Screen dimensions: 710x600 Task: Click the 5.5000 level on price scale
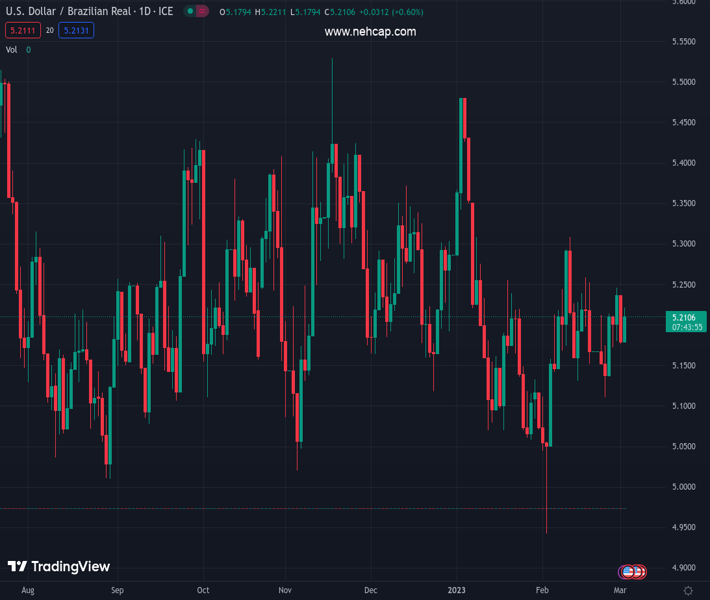(683, 82)
